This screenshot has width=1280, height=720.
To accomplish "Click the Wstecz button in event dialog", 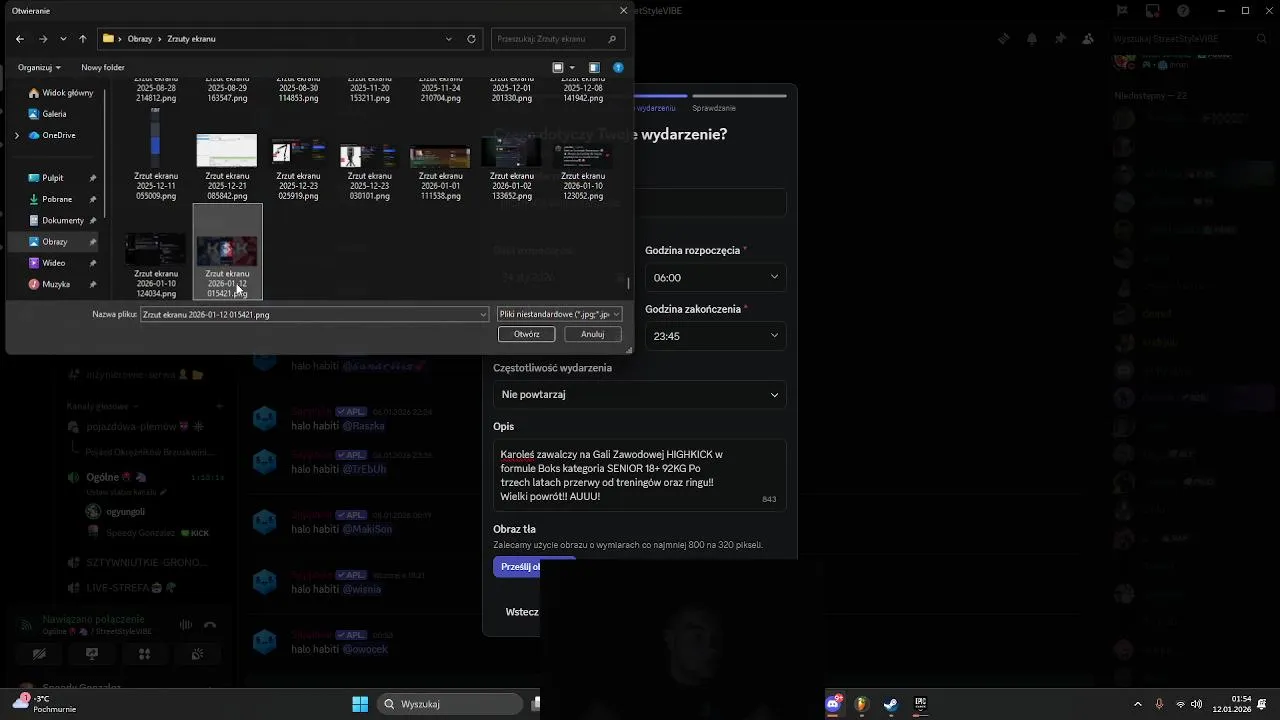I will point(521,612).
